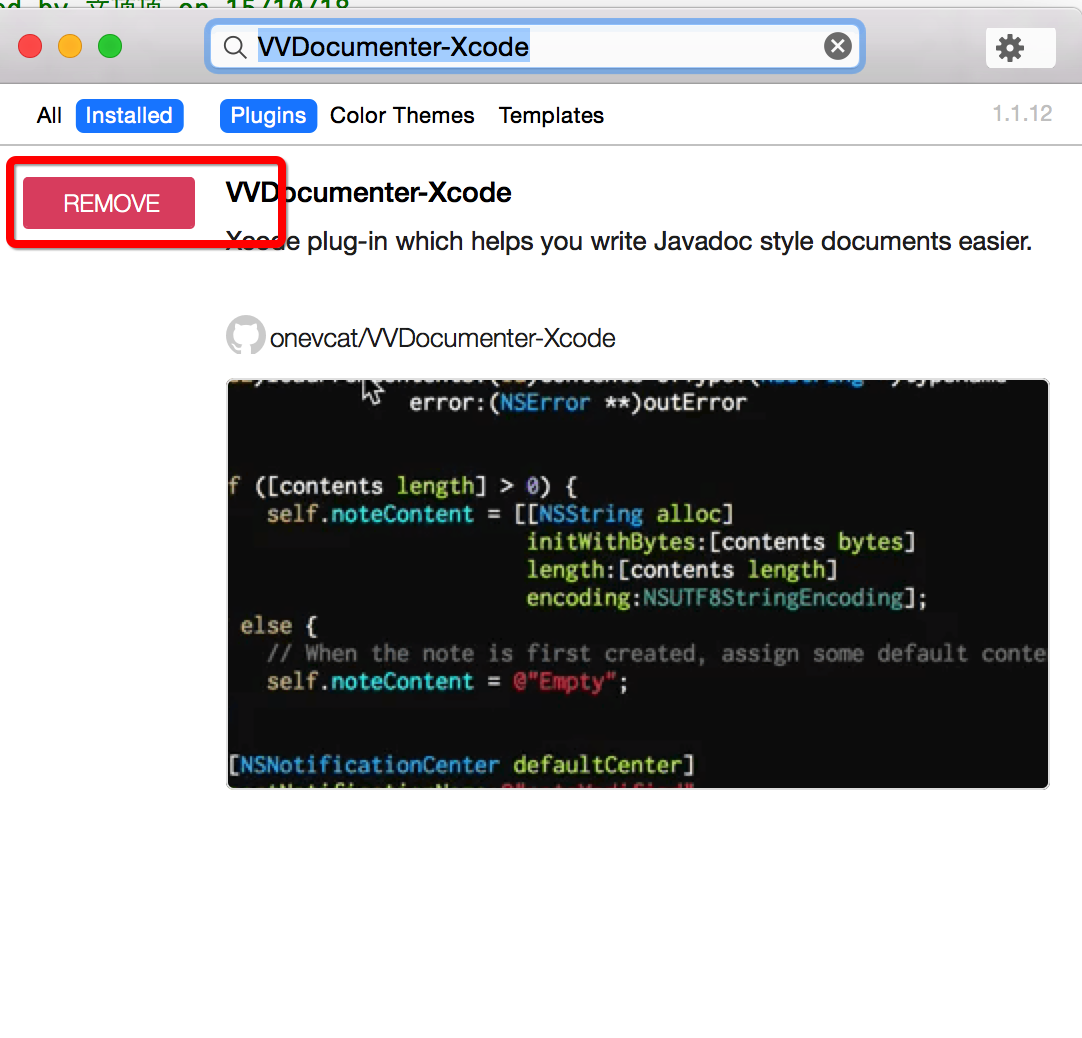
Task: Open the code screenshot preview
Action: pyautogui.click(x=637, y=584)
